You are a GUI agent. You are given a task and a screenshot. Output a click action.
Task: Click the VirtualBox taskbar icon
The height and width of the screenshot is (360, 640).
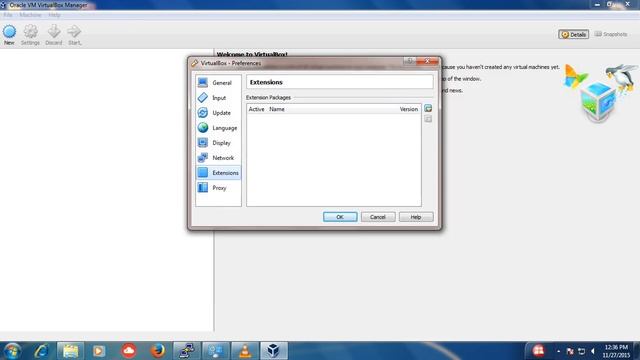point(273,351)
